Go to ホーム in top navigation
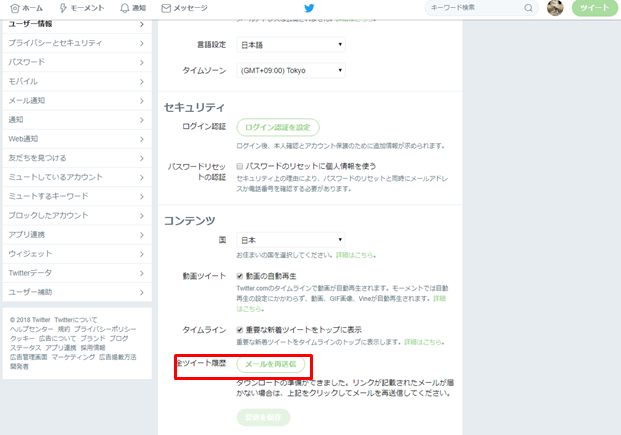The width and height of the screenshot is (621, 435). point(27,8)
